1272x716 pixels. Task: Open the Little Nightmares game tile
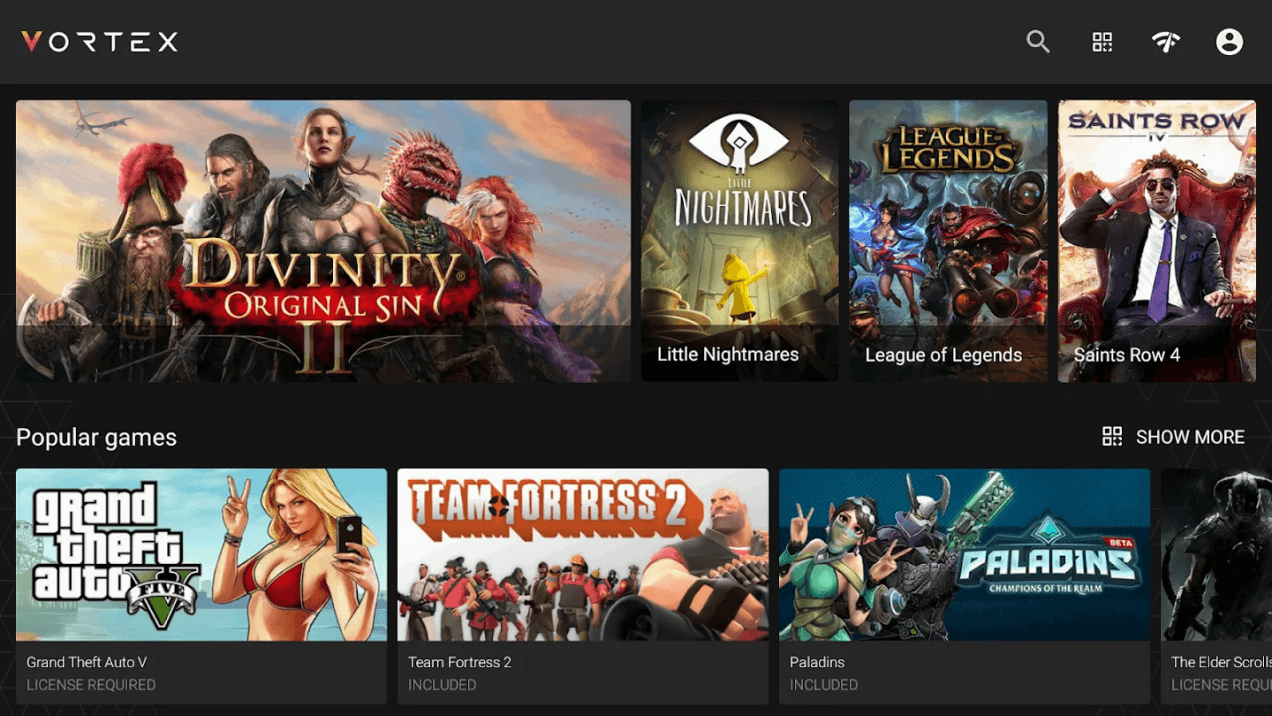coord(740,241)
